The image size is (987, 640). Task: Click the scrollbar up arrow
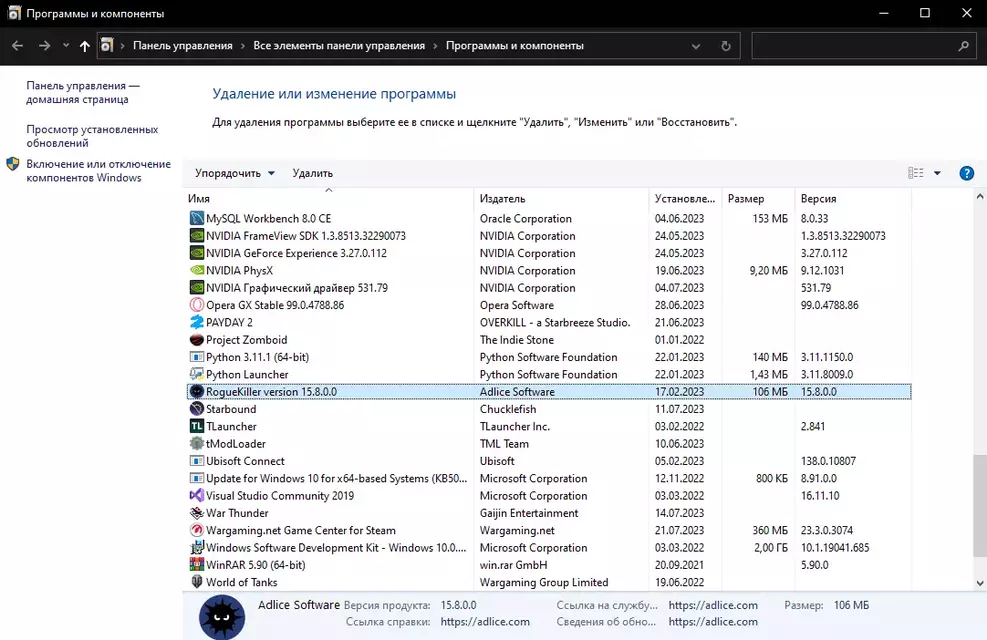(x=979, y=197)
